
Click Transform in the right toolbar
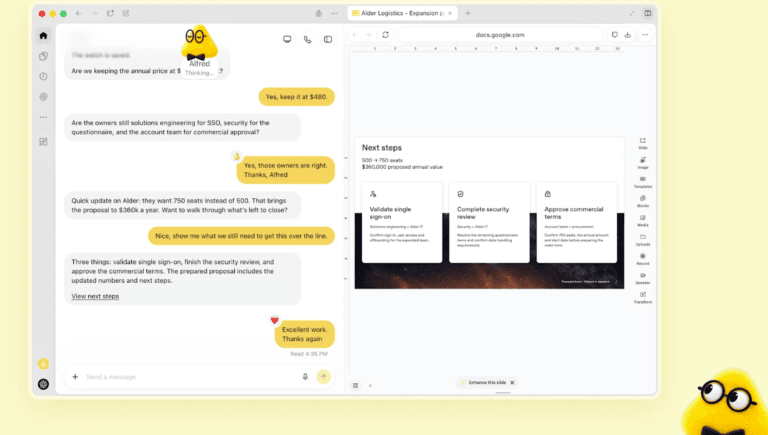(643, 297)
